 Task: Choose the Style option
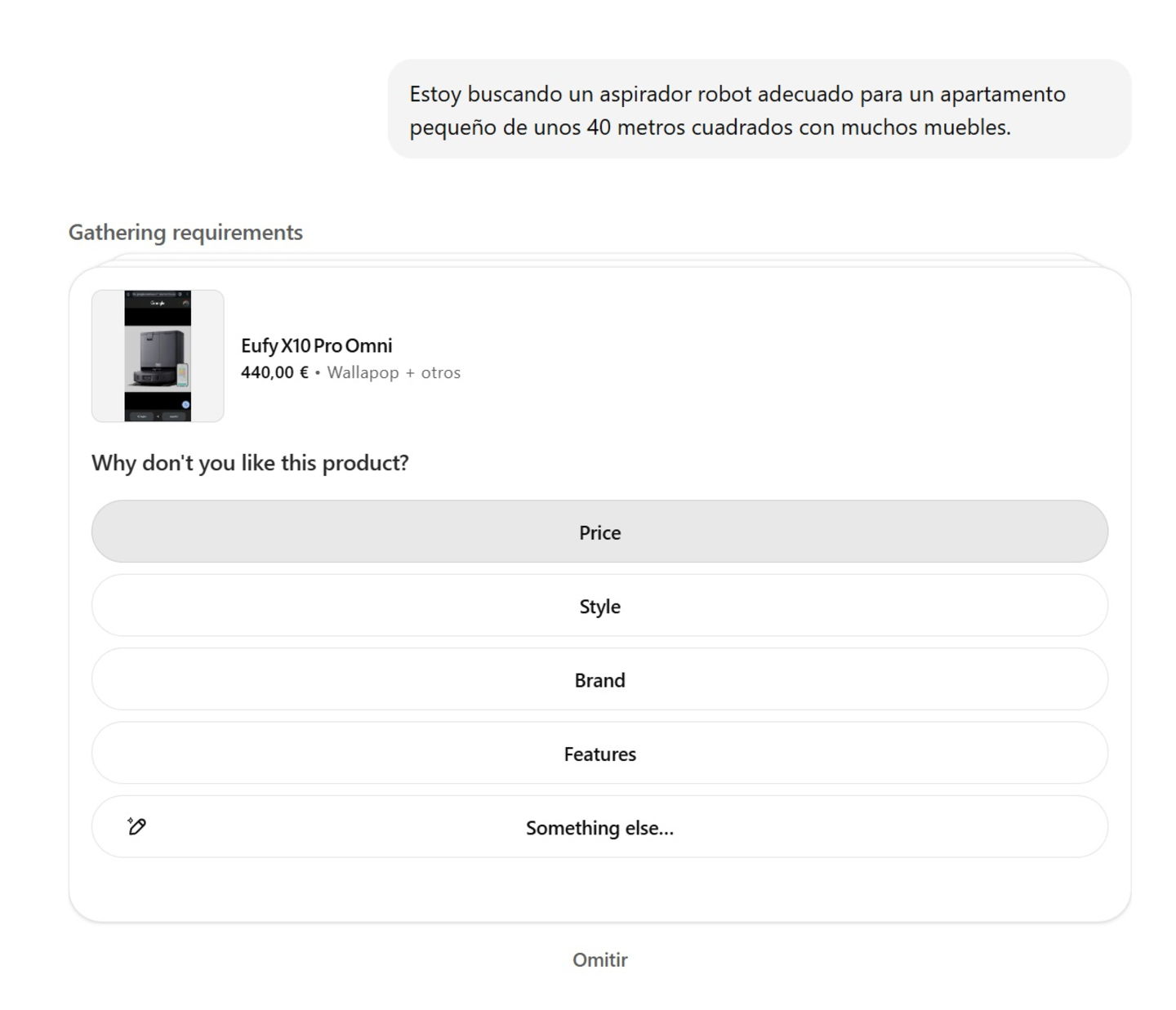coord(599,606)
